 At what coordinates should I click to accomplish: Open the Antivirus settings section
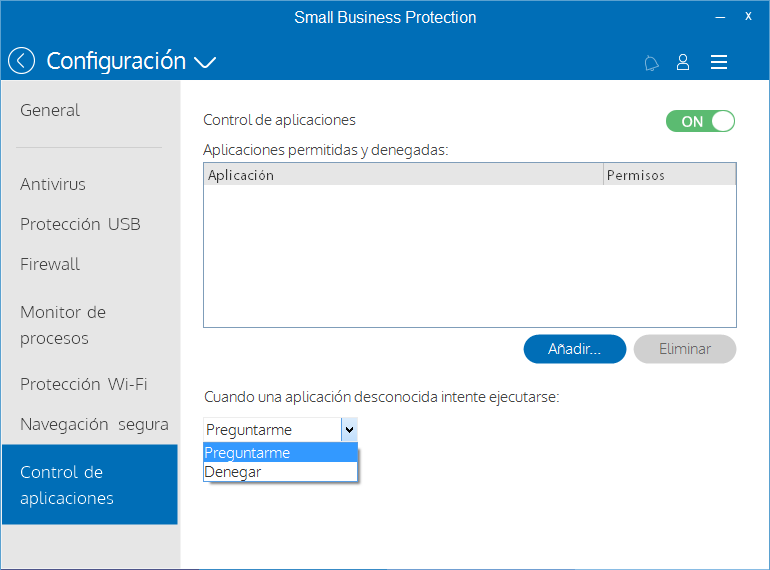pyautogui.click(x=53, y=184)
